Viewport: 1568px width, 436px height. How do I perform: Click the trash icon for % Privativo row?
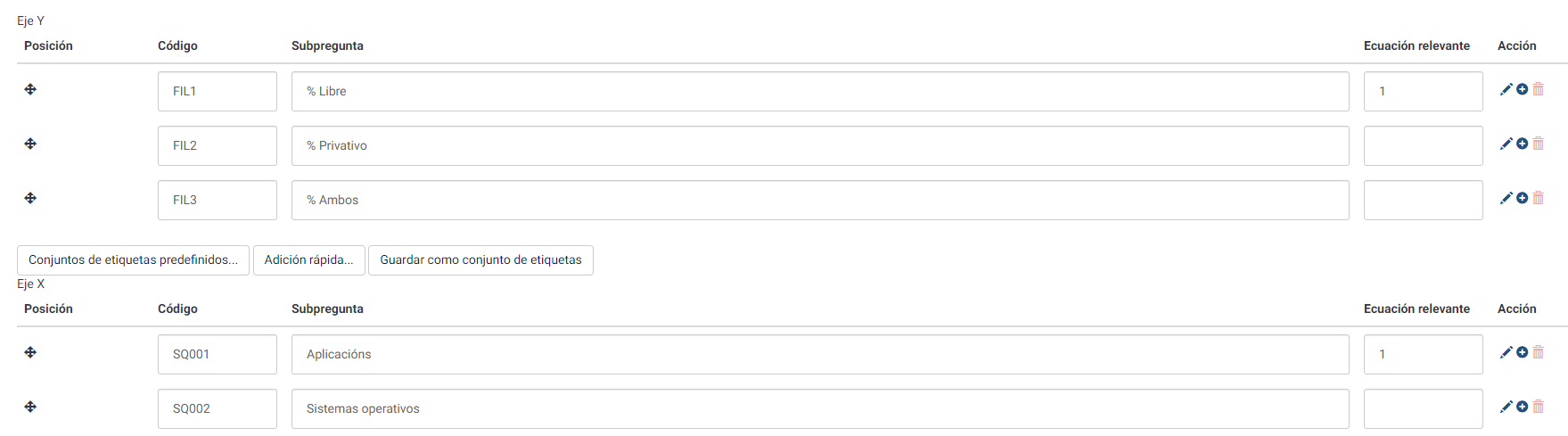click(x=1539, y=144)
